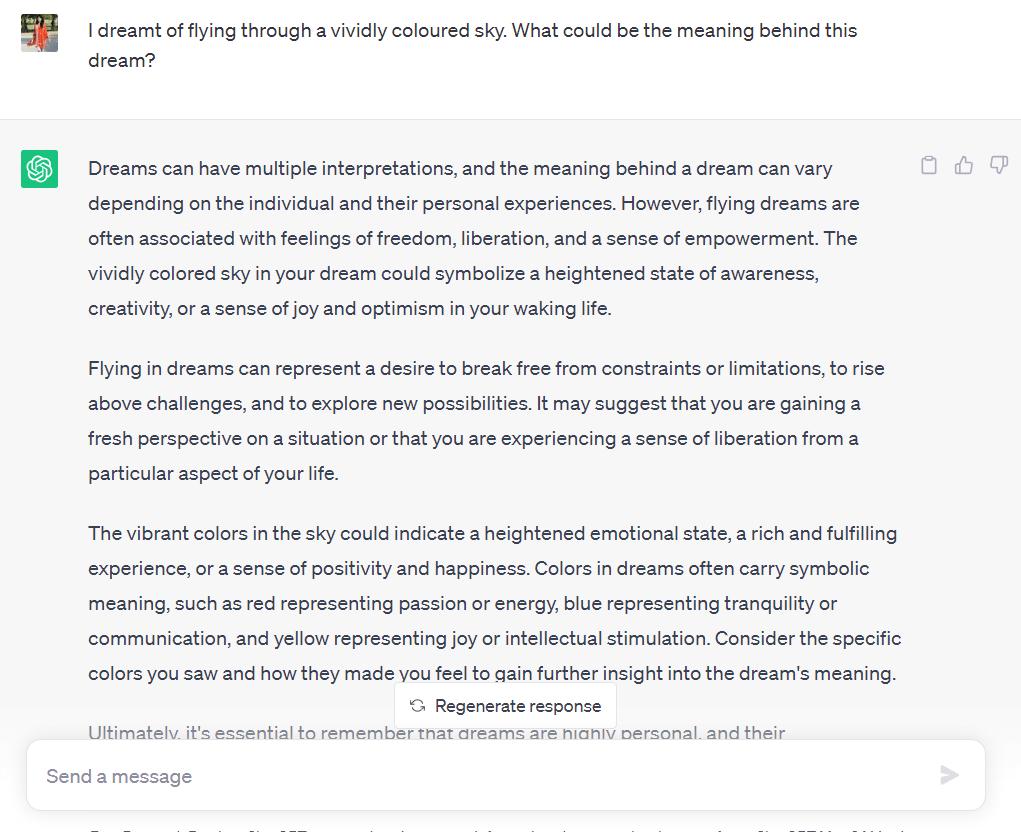Give the response a thumbs up
This screenshot has width=1021, height=832.
click(964, 166)
